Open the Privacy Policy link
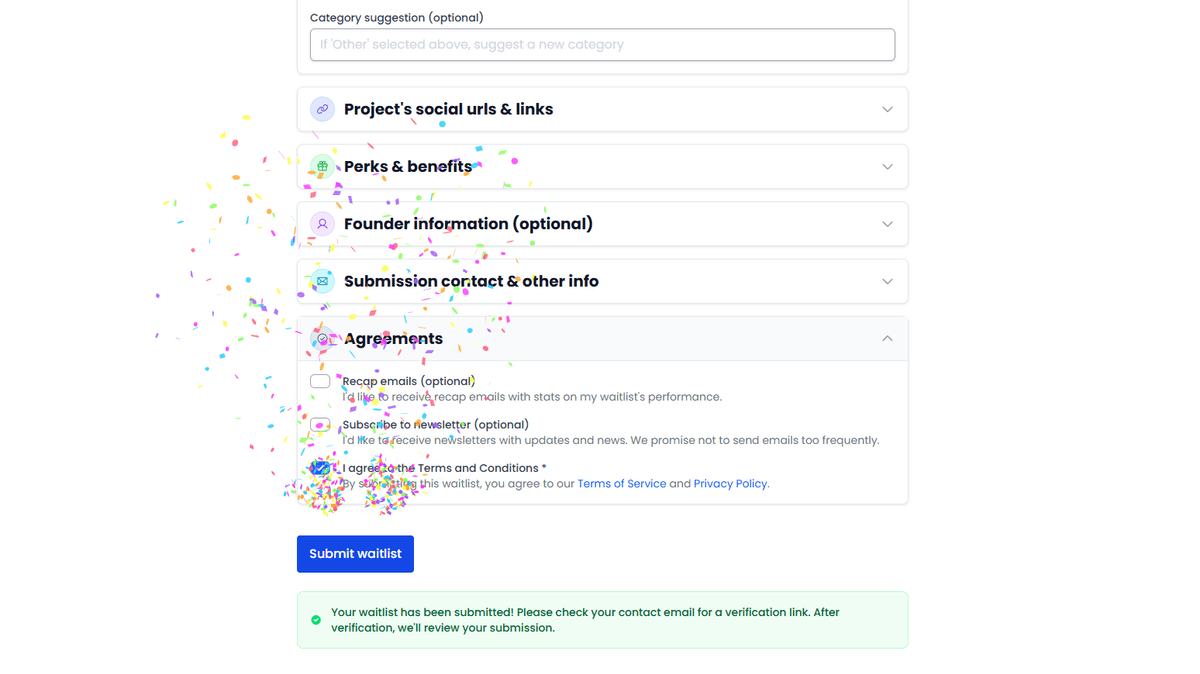1200x674 pixels. click(x=729, y=483)
